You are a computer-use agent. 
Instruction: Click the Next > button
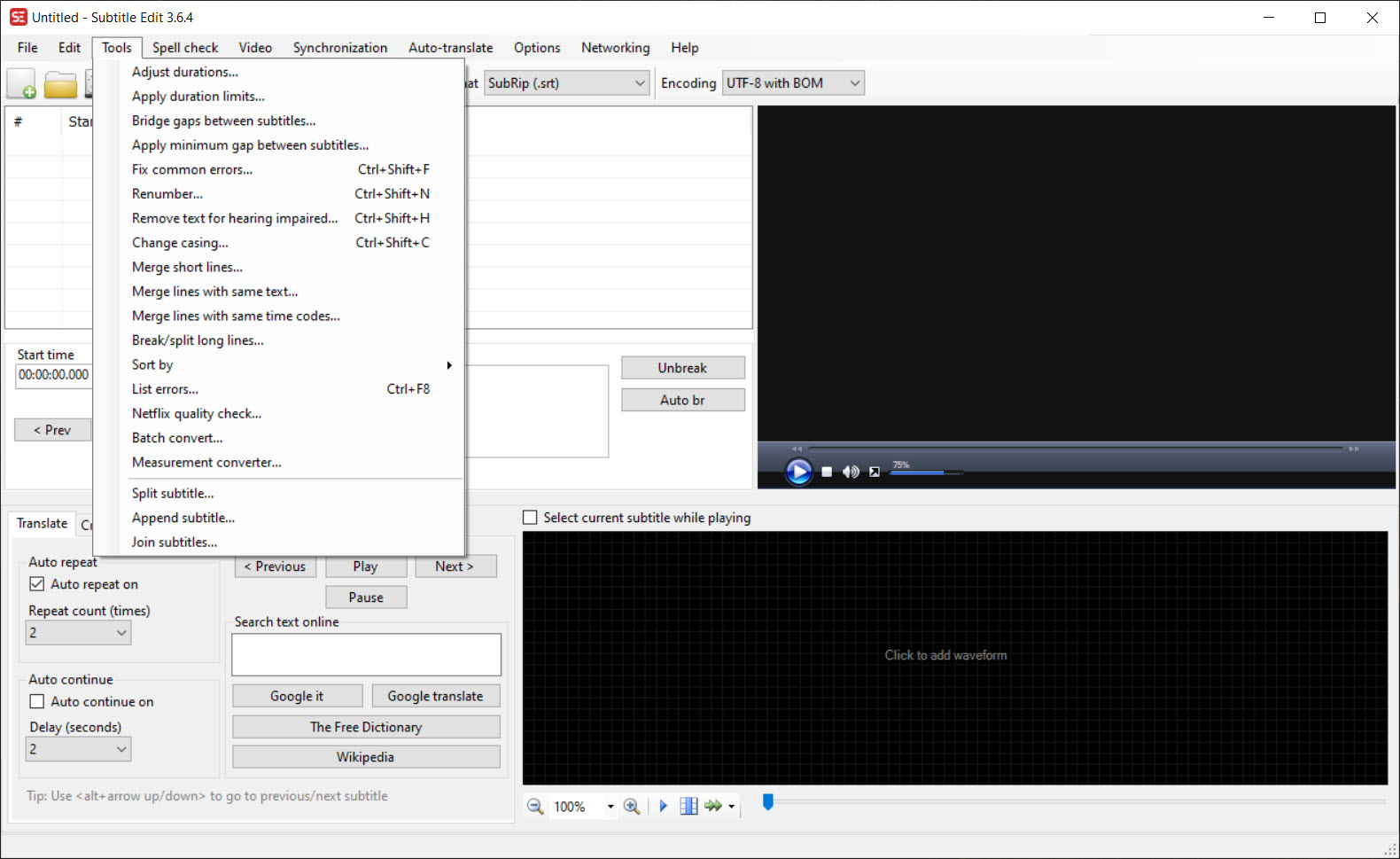pos(455,566)
